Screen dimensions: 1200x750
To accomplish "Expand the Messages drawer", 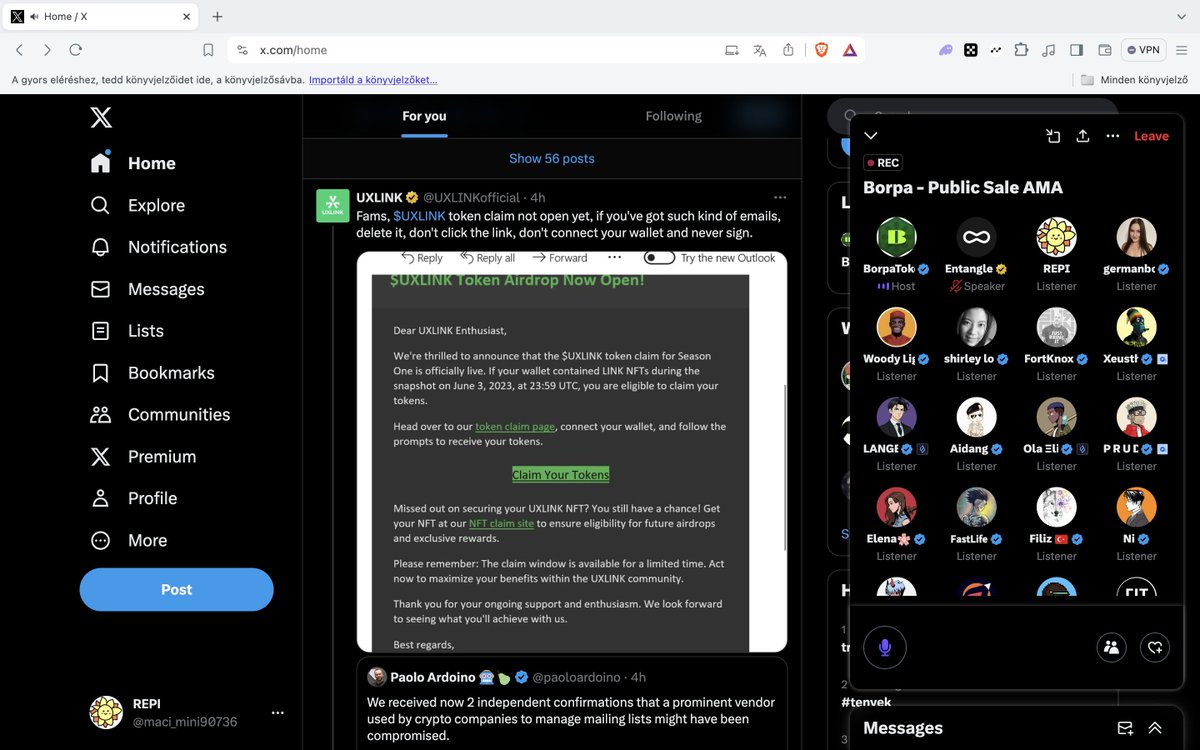I will 1155,728.
